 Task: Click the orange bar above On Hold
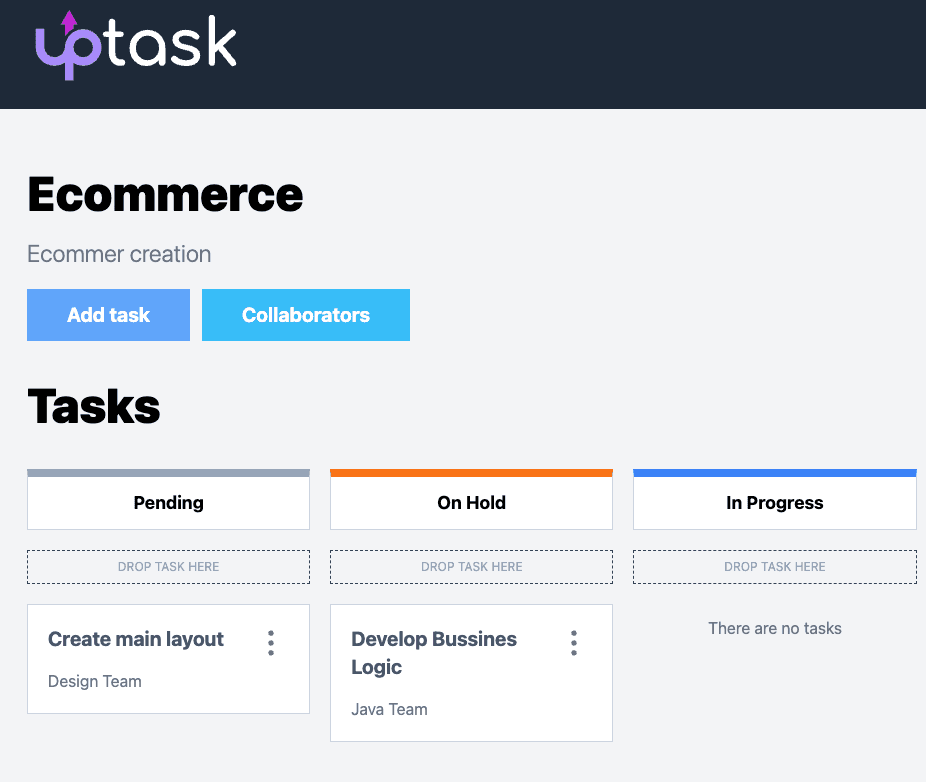click(x=471, y=470)
